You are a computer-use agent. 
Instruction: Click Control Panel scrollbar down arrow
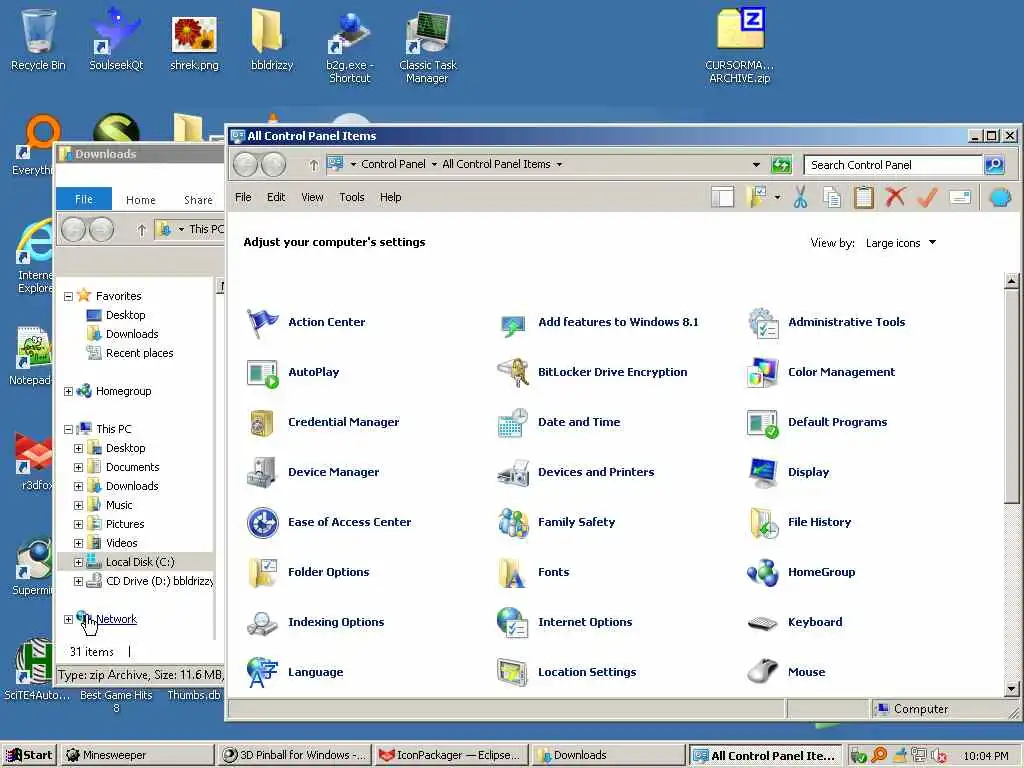[1012, 688]
